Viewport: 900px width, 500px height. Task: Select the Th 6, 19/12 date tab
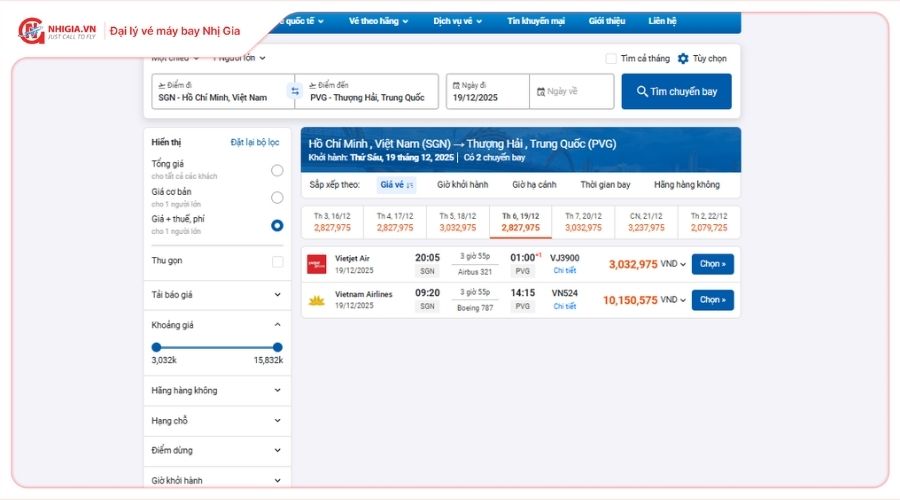click(521, 222)
